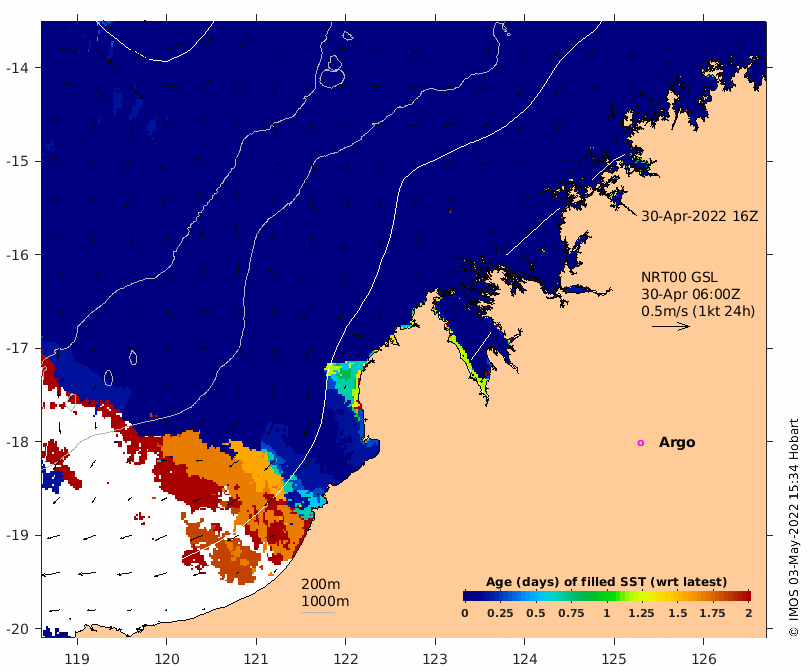Click the colorbar tick label '0.25'
The image size is (810, 672).
pyautogui.click(x=500, y=613)
